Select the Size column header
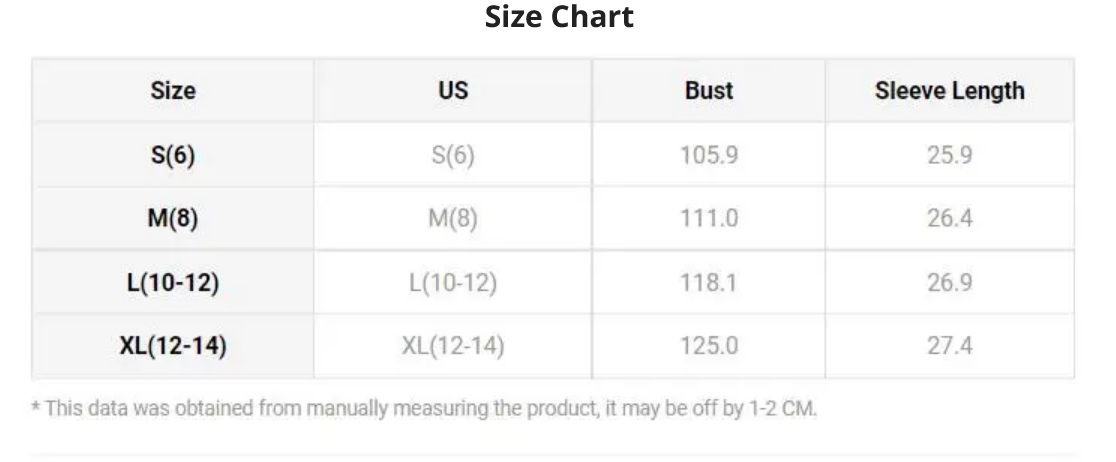Viewport: 1116px width, 462px height. 173,90
